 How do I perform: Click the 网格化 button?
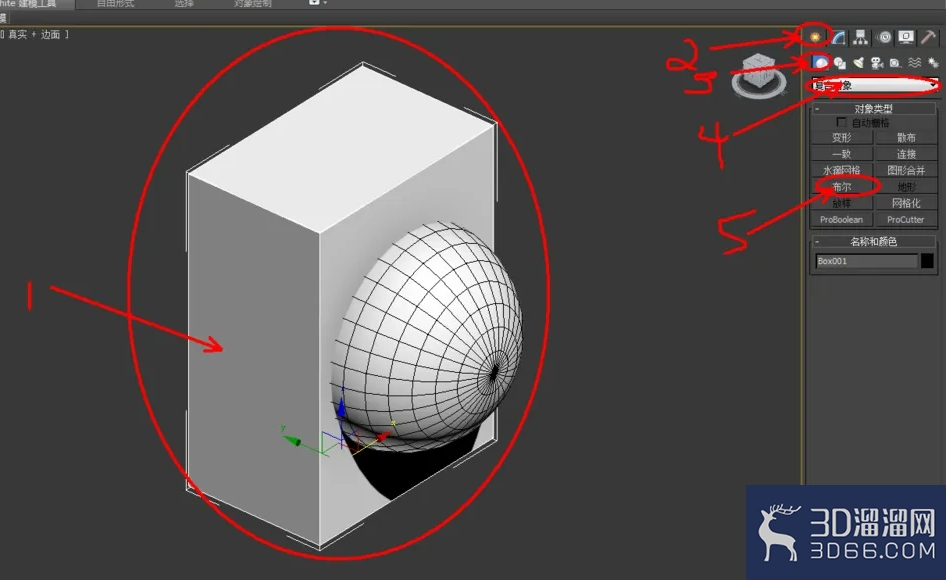pos(906,203)
